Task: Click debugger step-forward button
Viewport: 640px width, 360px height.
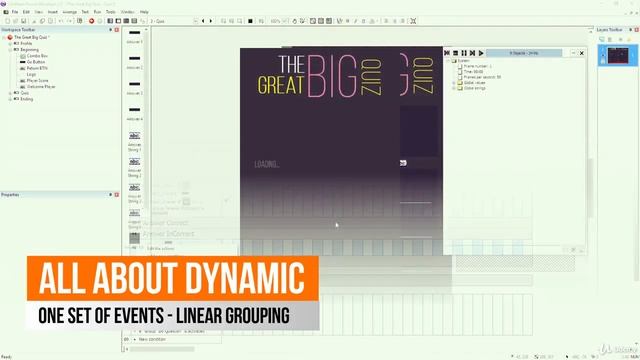Action: 472,53
